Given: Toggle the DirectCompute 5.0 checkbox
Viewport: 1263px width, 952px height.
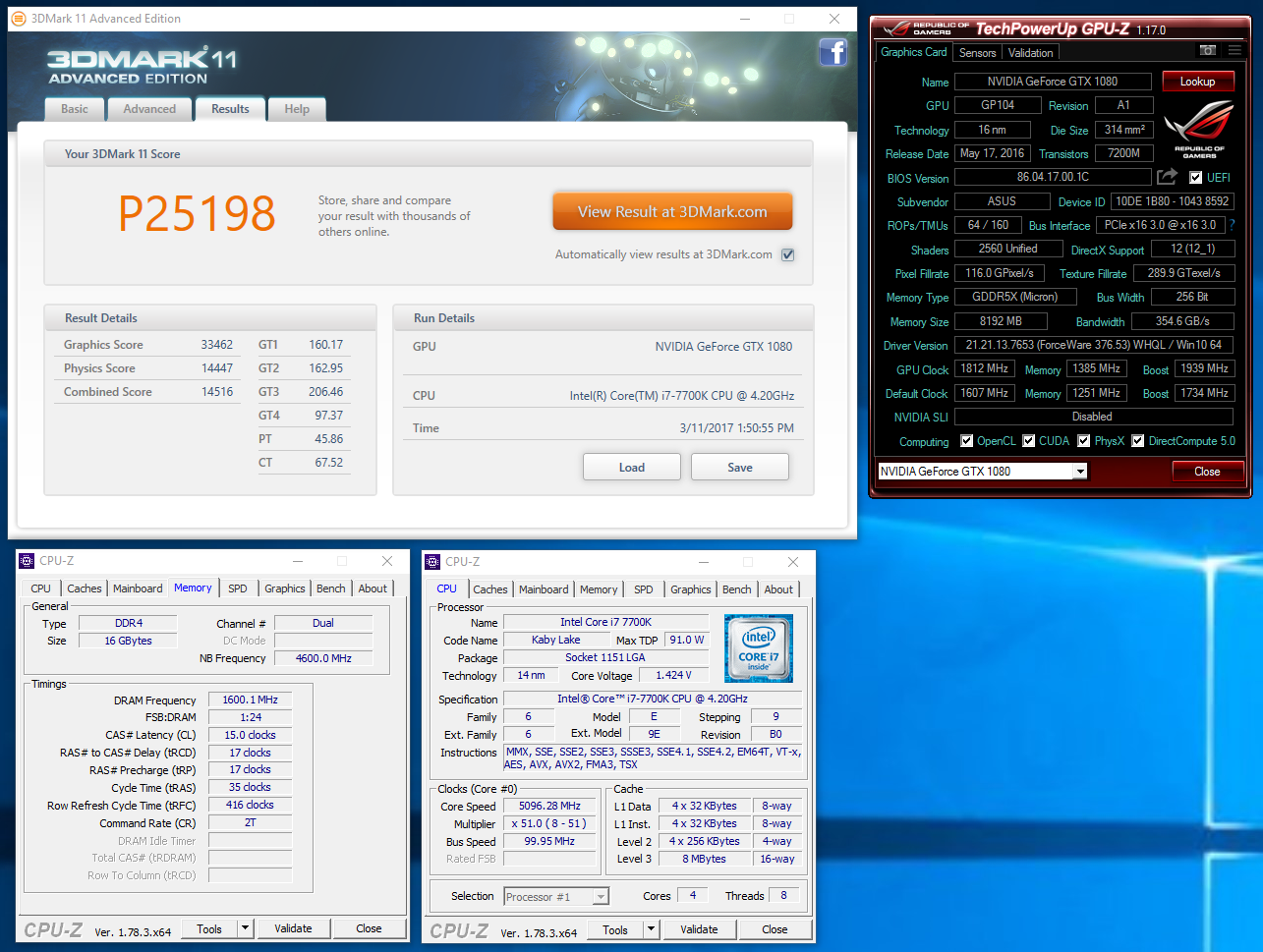Looking at the screenshot, I should (x=1137, y=441).
